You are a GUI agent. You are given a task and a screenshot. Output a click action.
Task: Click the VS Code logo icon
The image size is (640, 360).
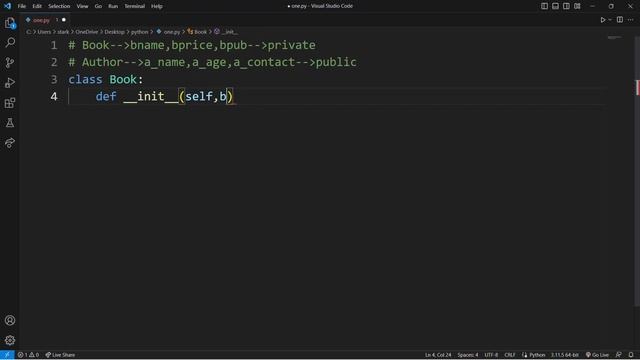(x=7, y=6)
